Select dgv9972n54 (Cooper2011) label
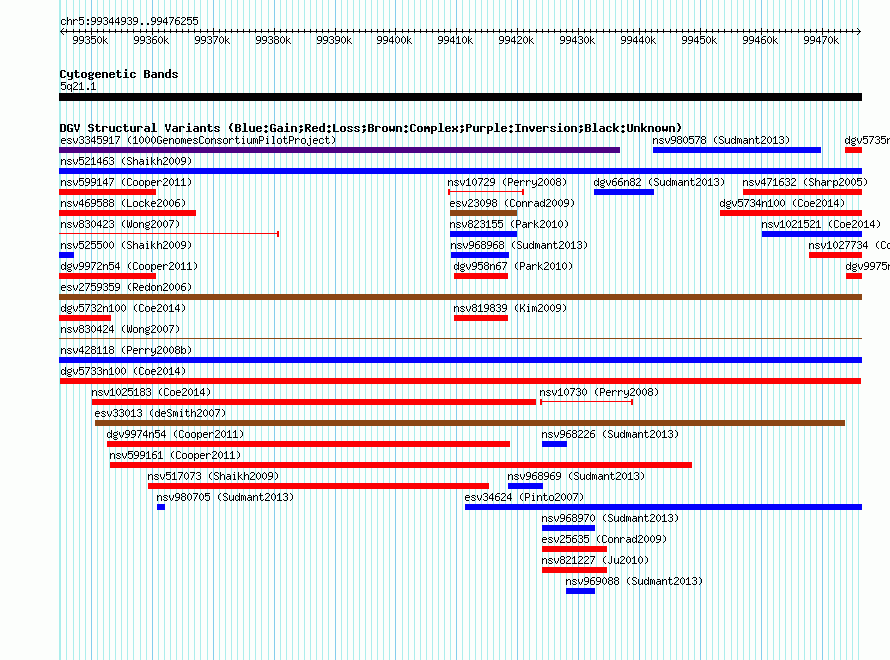 pyautogui.click(x=129, y=266)
